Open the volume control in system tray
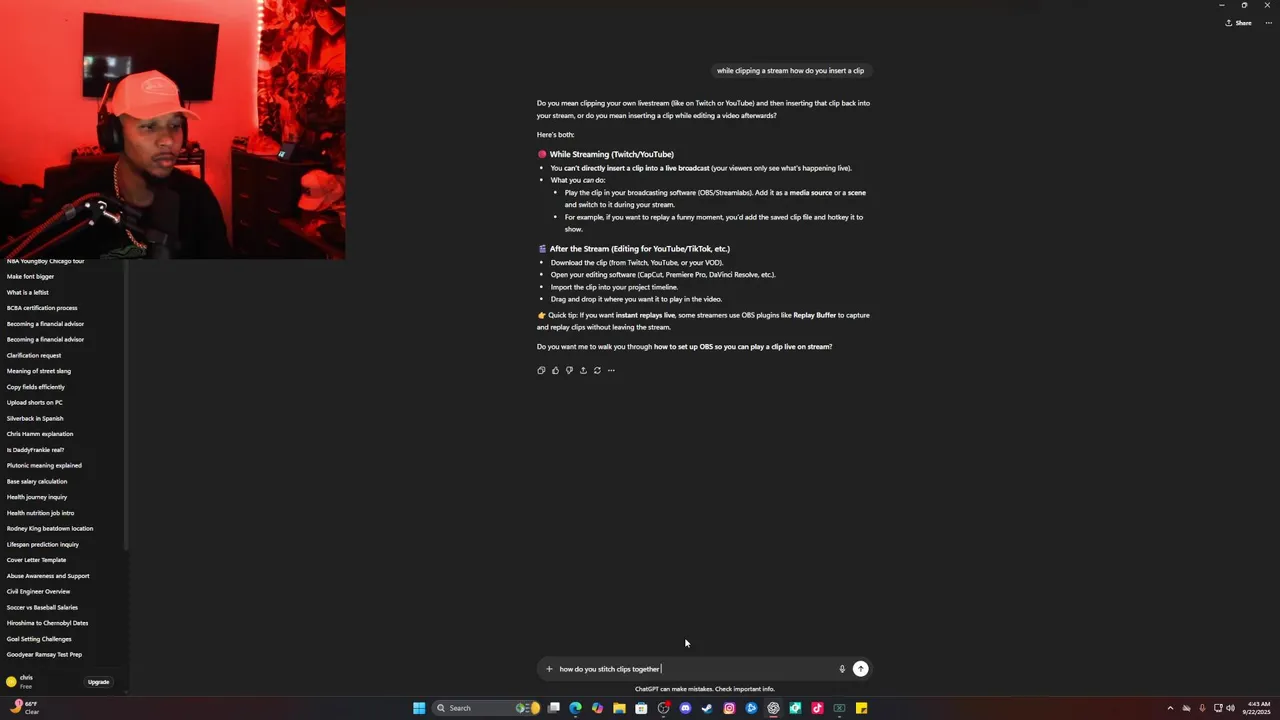The image size is (1280, 720). [x=1230, y=708]
